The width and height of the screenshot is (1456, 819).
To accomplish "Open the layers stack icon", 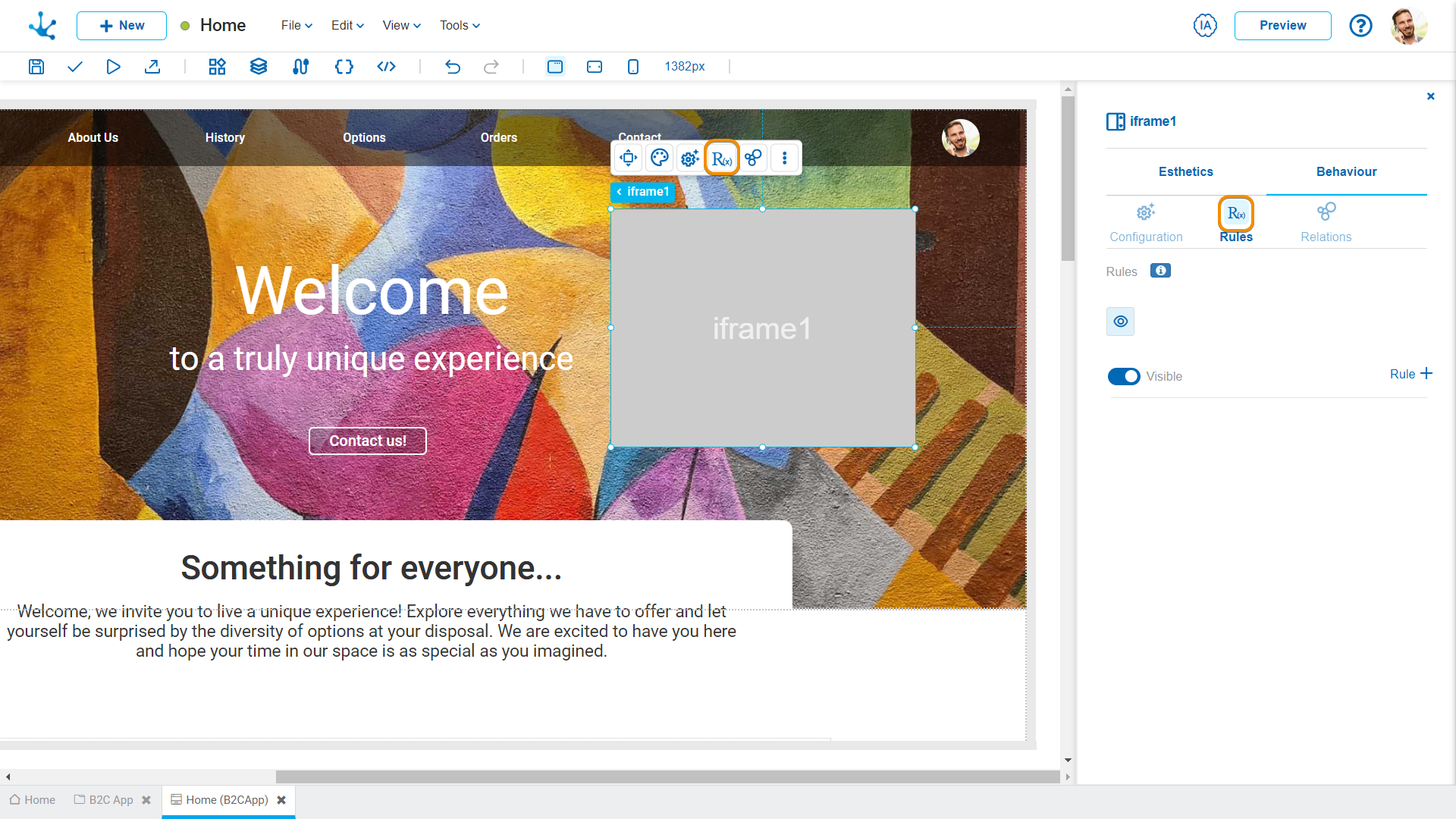I will 259,67.
